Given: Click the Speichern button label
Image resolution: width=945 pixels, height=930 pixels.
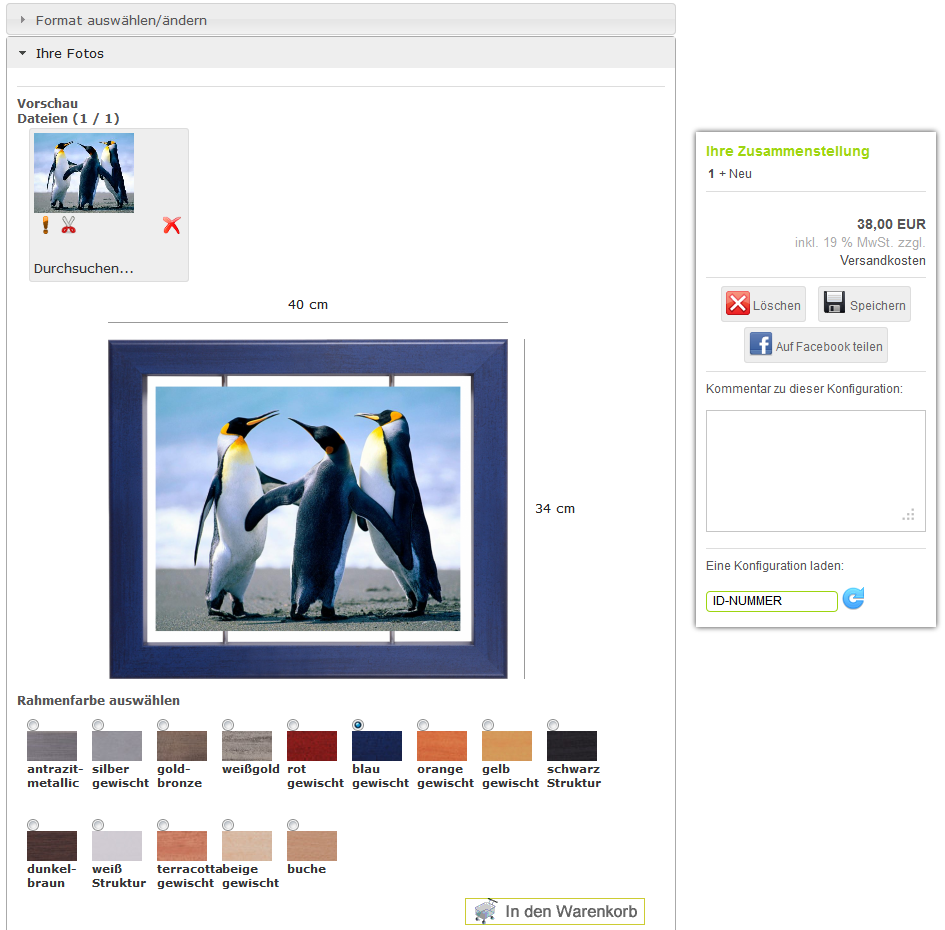Looking at the screenshot, I should [878, 306].
